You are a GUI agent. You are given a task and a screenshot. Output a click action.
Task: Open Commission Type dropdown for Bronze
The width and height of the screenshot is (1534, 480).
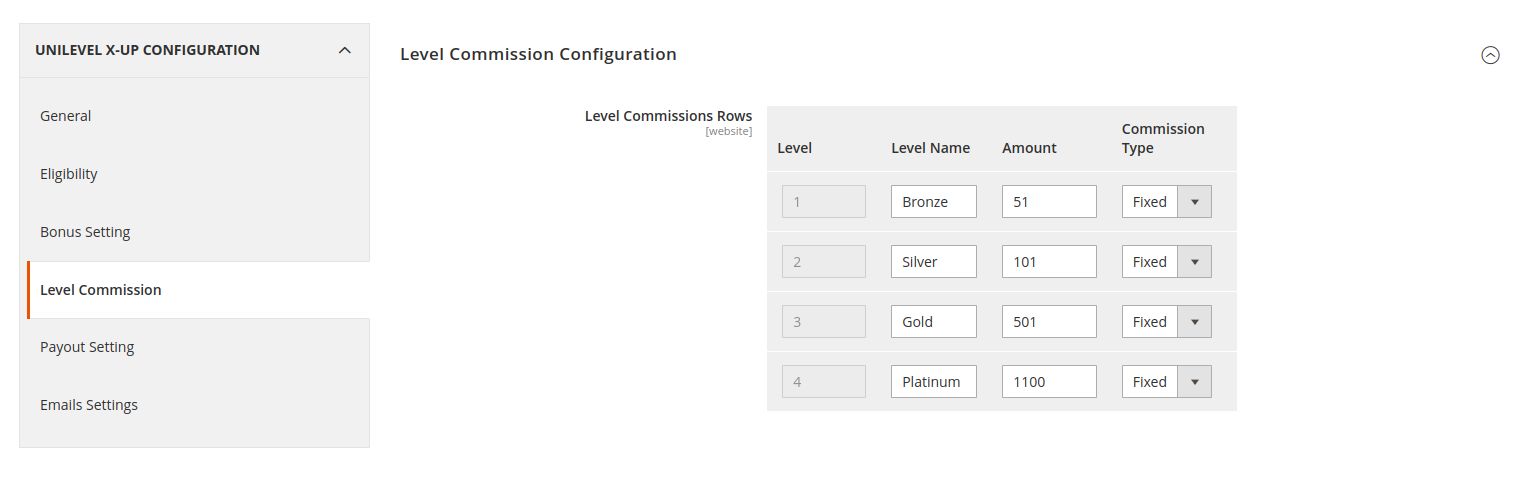(1166, 202)
